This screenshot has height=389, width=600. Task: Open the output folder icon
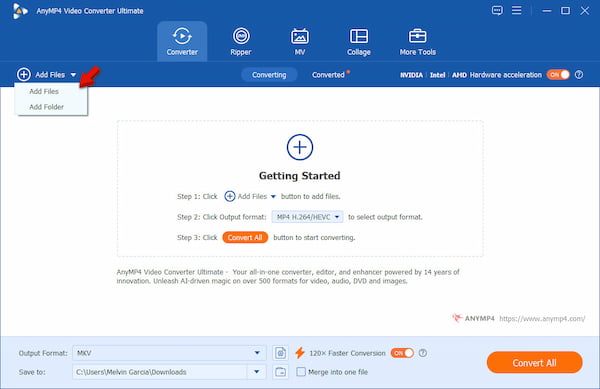pyautogui.click(x=280, y=372)
